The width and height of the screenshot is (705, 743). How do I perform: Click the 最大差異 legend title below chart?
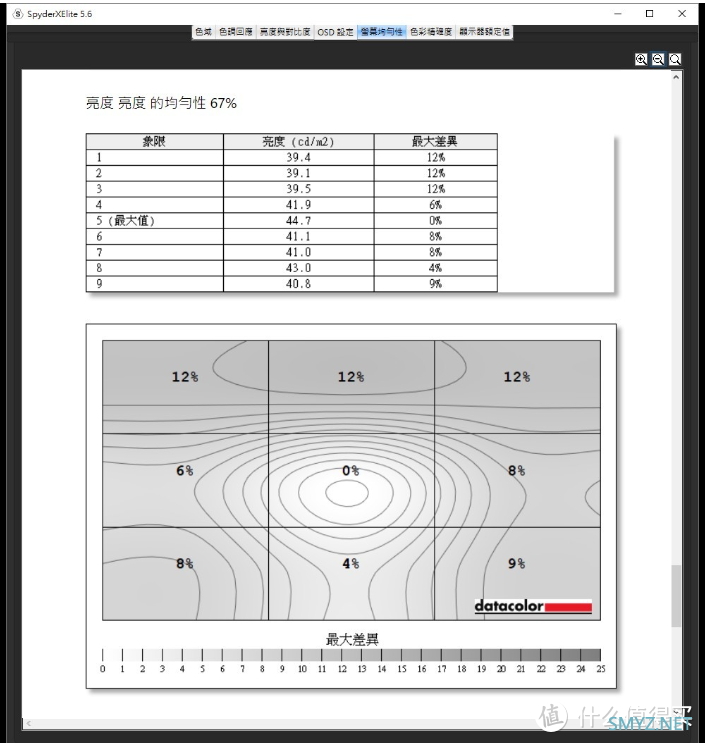coord(352,639)
